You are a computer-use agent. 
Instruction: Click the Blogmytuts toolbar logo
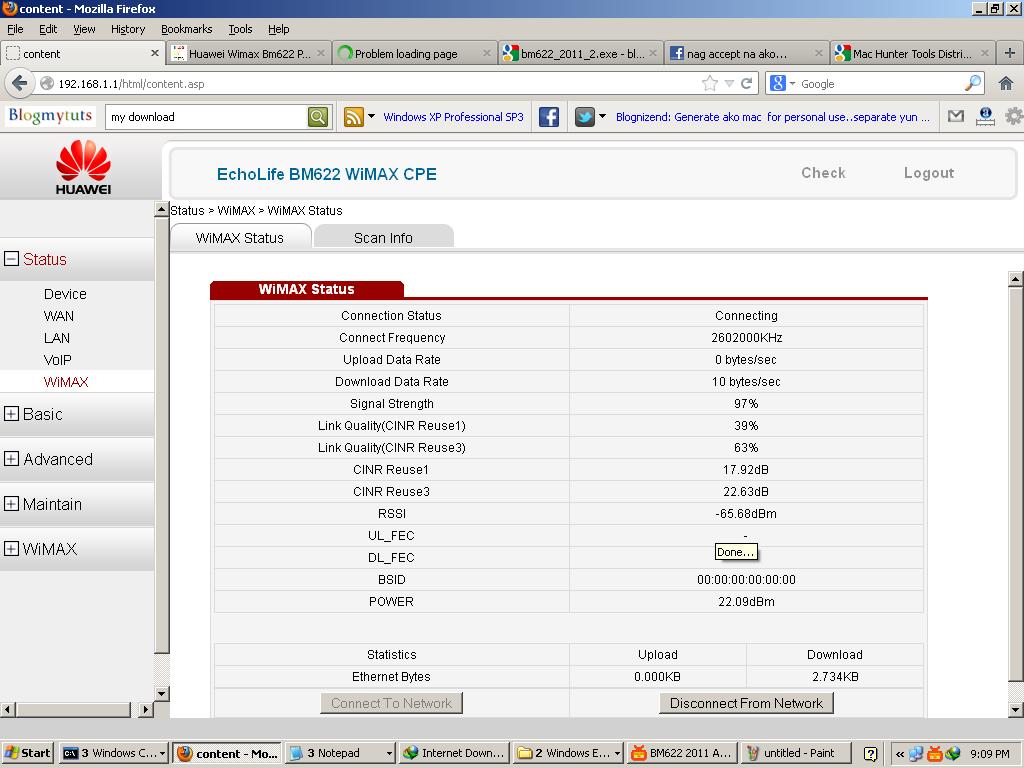click(x=50, y=116)
